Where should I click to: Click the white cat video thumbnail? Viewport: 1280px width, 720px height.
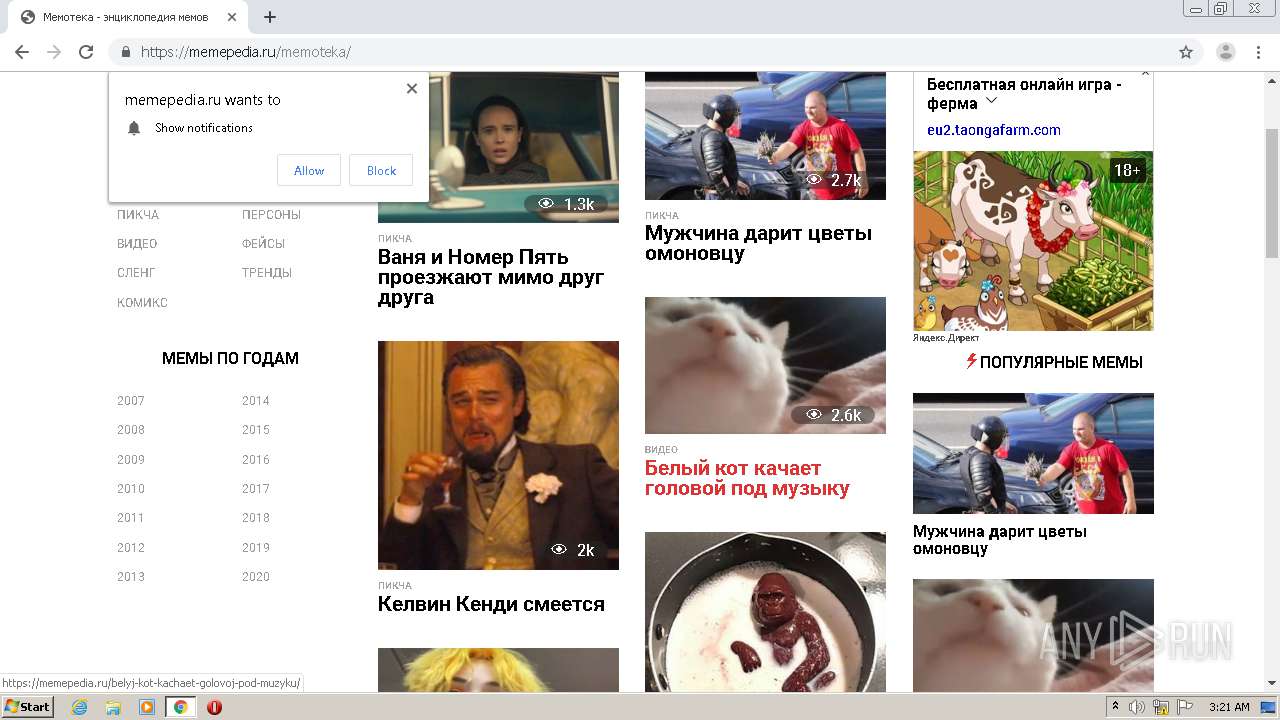(x=765, y=365)
